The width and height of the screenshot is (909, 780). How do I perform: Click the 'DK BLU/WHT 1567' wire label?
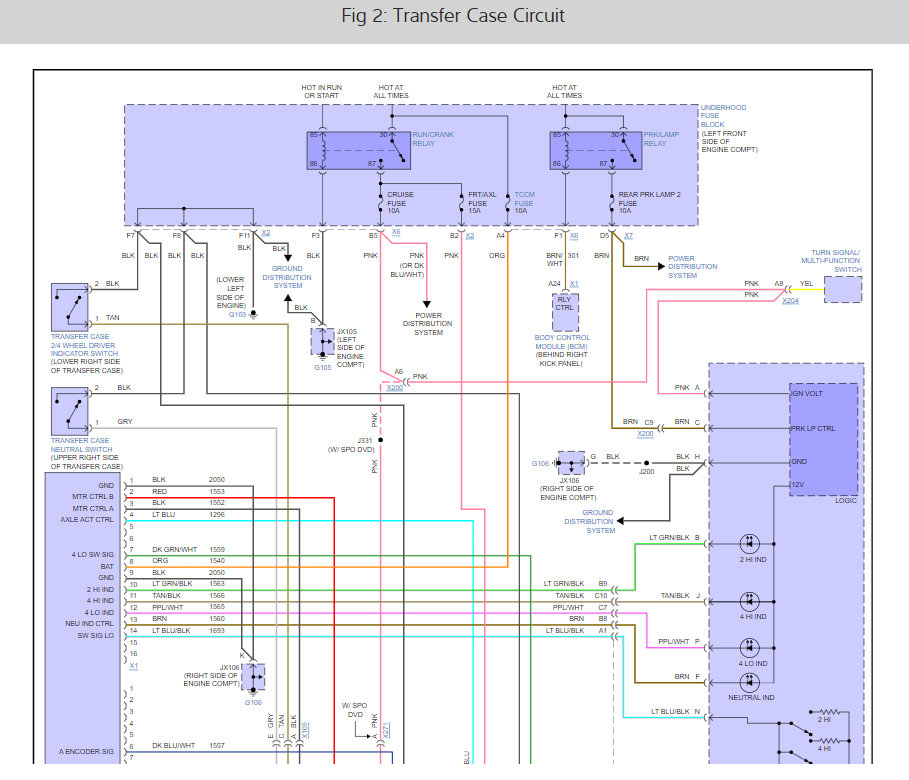coord(188,746)
